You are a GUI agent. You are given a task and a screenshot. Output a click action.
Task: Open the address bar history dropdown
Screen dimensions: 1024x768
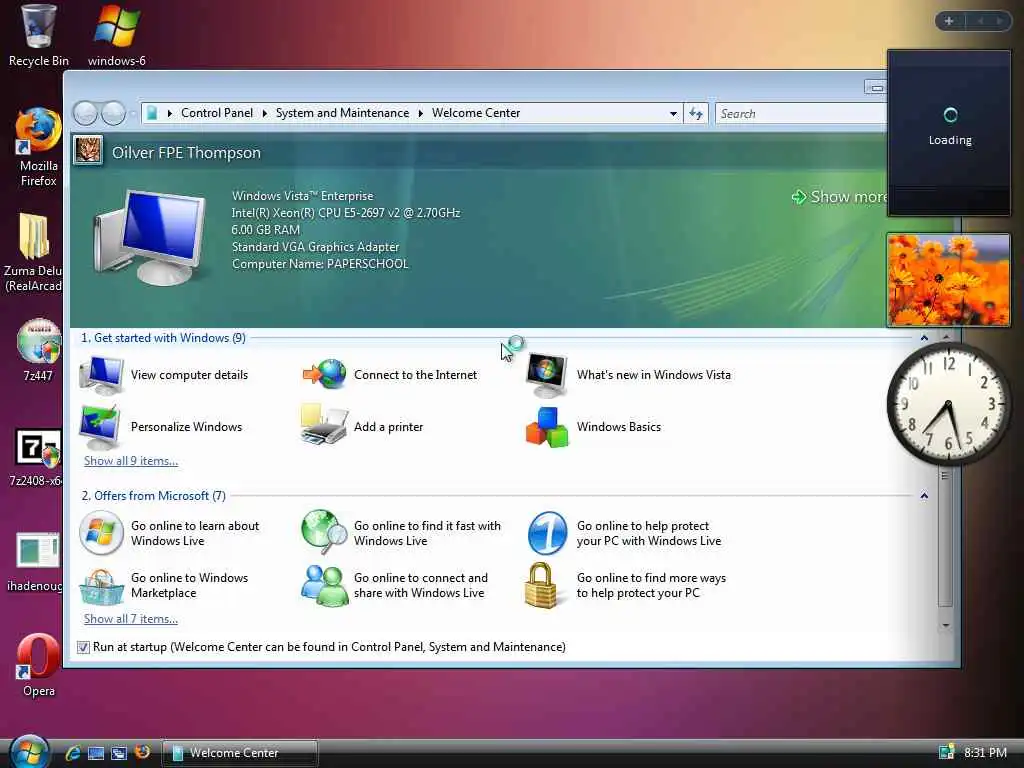click(673, 114)
